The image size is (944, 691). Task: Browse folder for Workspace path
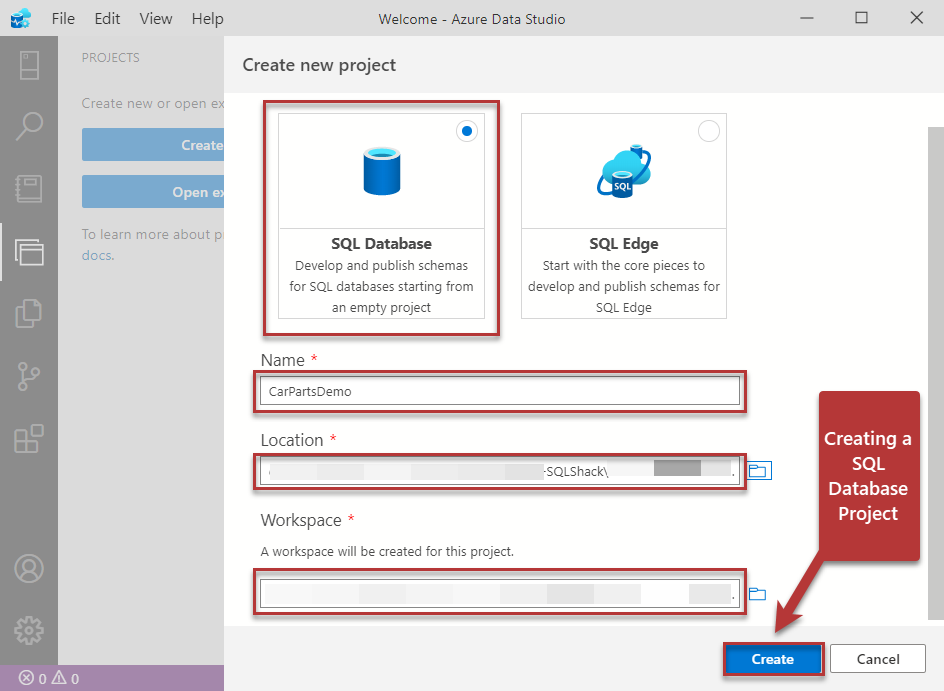point(757,594)
